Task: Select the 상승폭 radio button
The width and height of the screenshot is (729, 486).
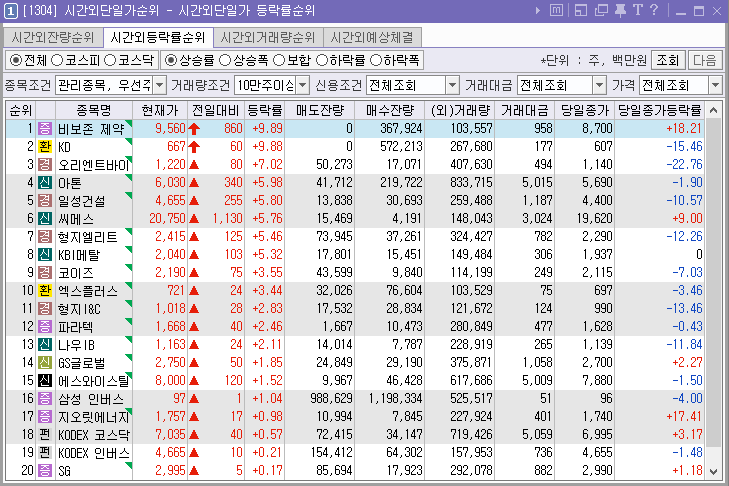Action: pyautogui.click(x=225, y=60)
